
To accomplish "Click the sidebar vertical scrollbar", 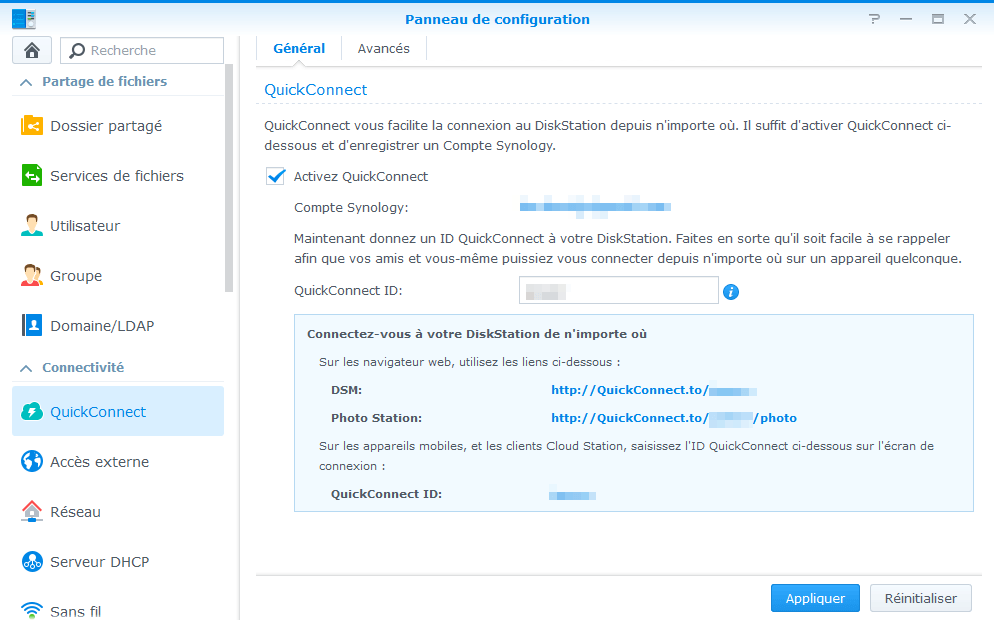I will 229,178.
